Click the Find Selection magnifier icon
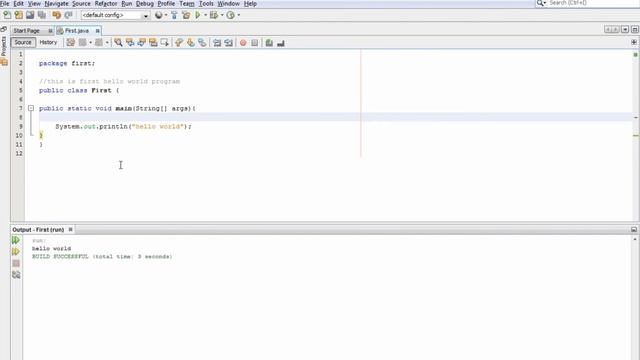 point(118,42)
